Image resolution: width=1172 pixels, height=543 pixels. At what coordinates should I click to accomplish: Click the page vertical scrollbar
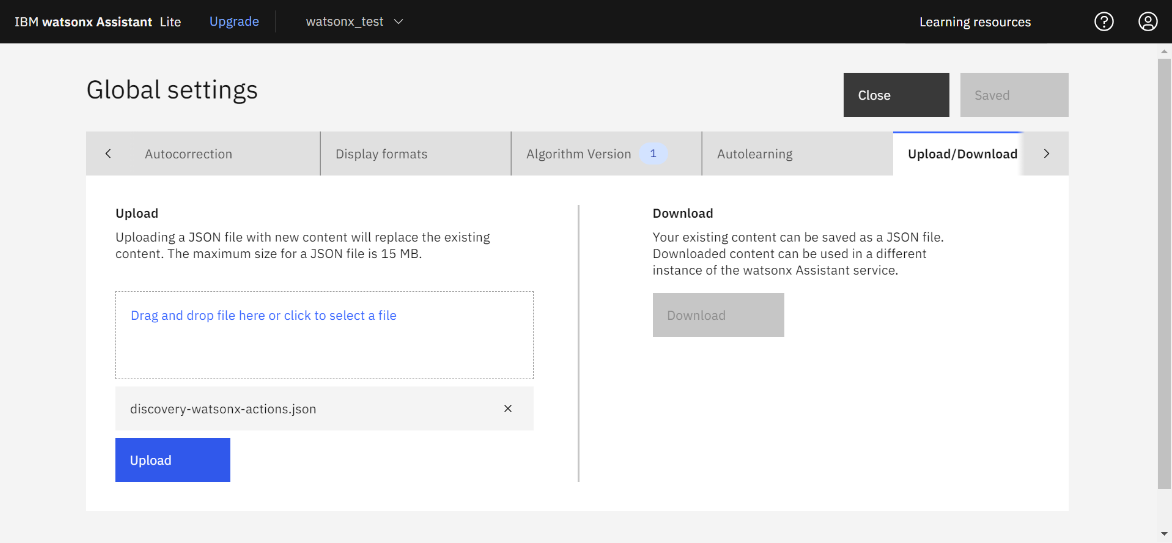[x=1164, y=270]
